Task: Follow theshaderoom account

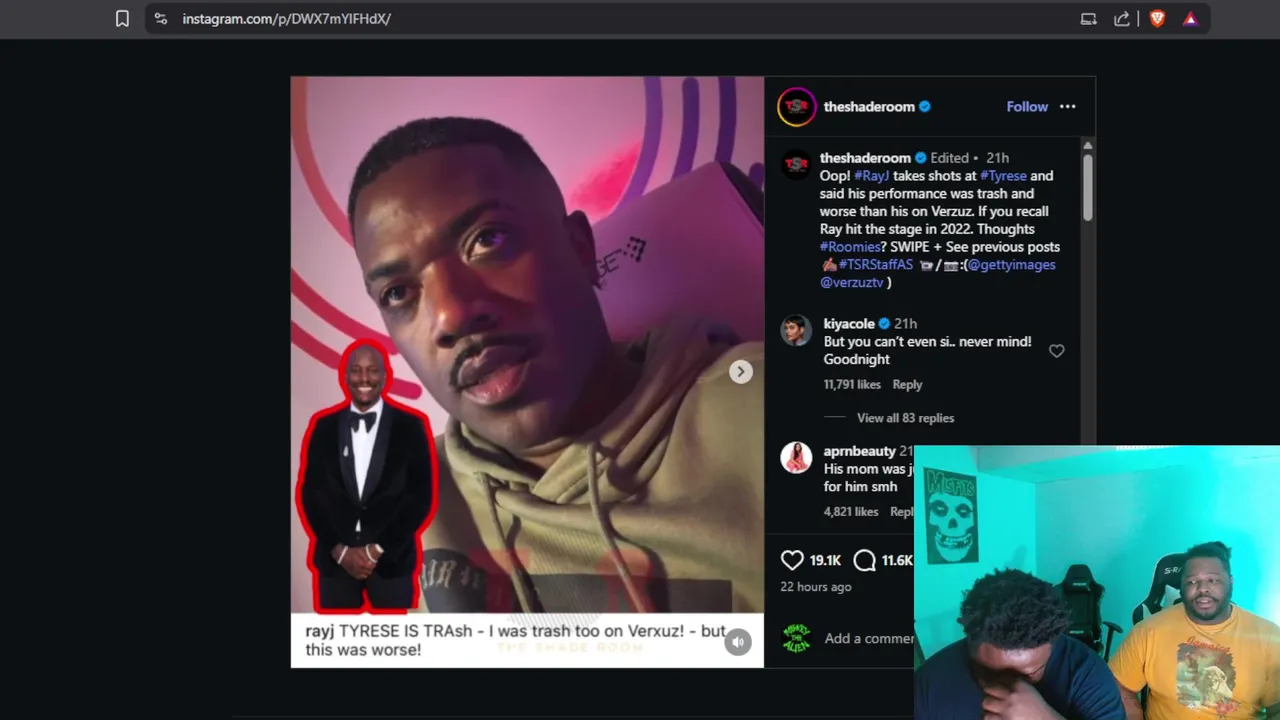Action: coord(1027,107)
